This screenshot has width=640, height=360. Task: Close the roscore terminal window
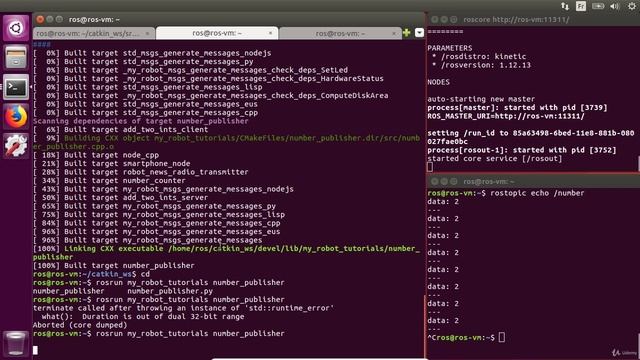[434, 19]
